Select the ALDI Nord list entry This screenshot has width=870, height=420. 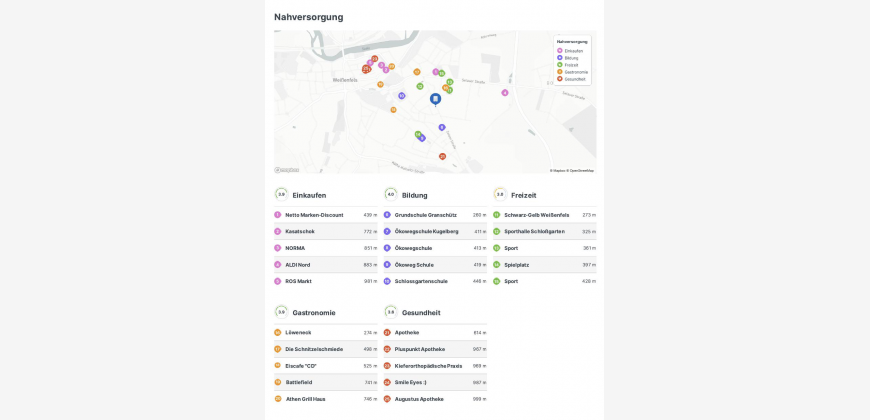[x=326, y=265]
